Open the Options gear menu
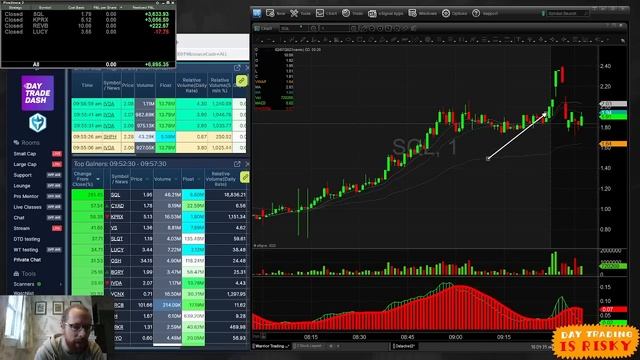 pos(454,13)
